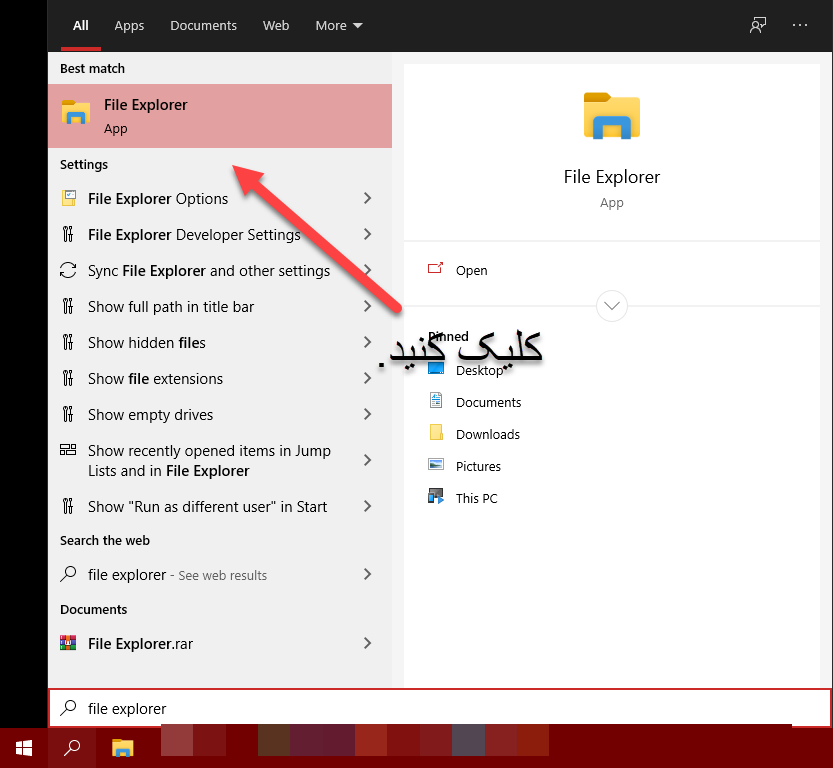Click the feedback icon in search header

pos(758,25)
